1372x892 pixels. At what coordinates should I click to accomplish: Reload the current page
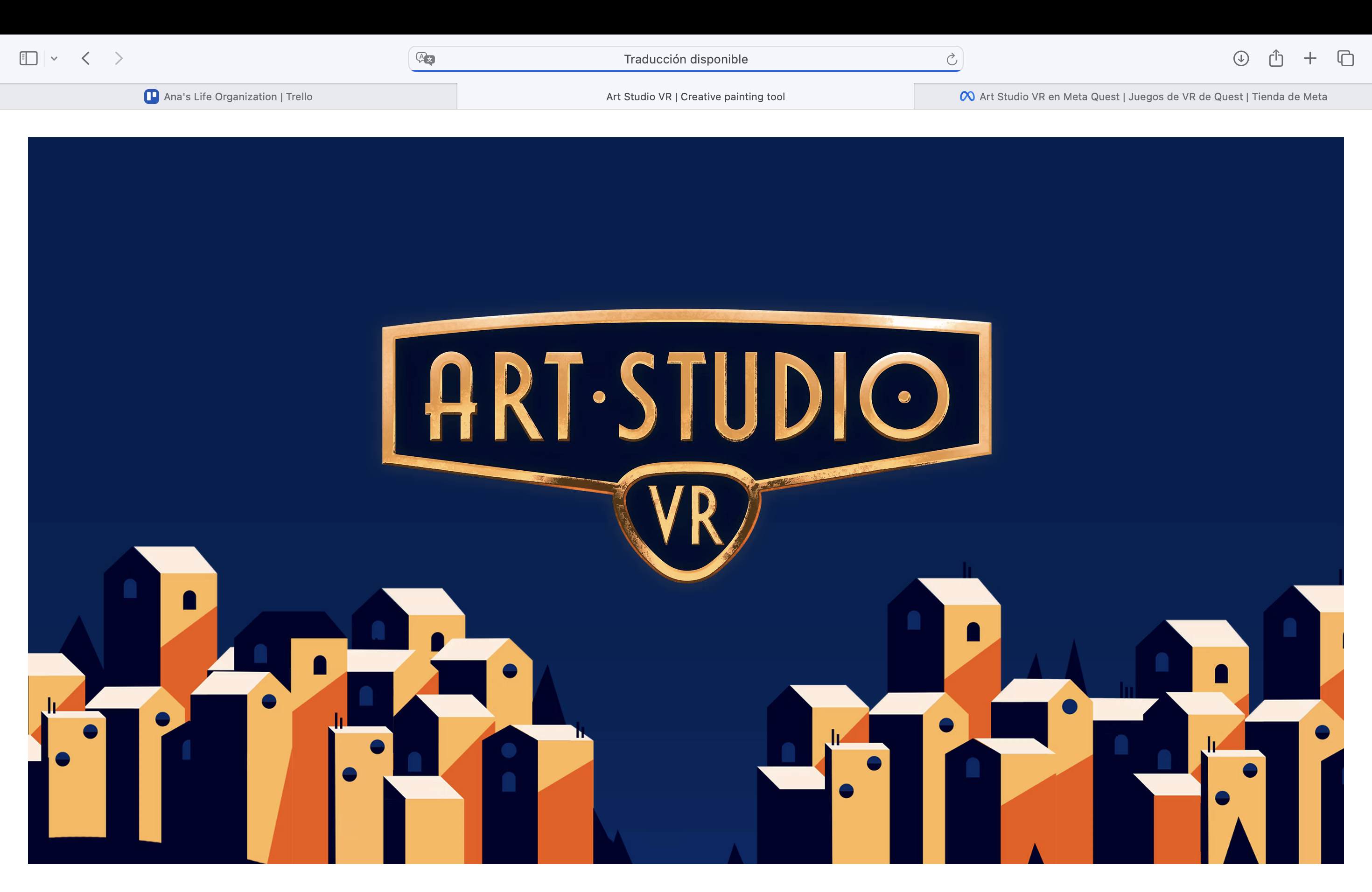pyautogui.click(x=951, y=59)
